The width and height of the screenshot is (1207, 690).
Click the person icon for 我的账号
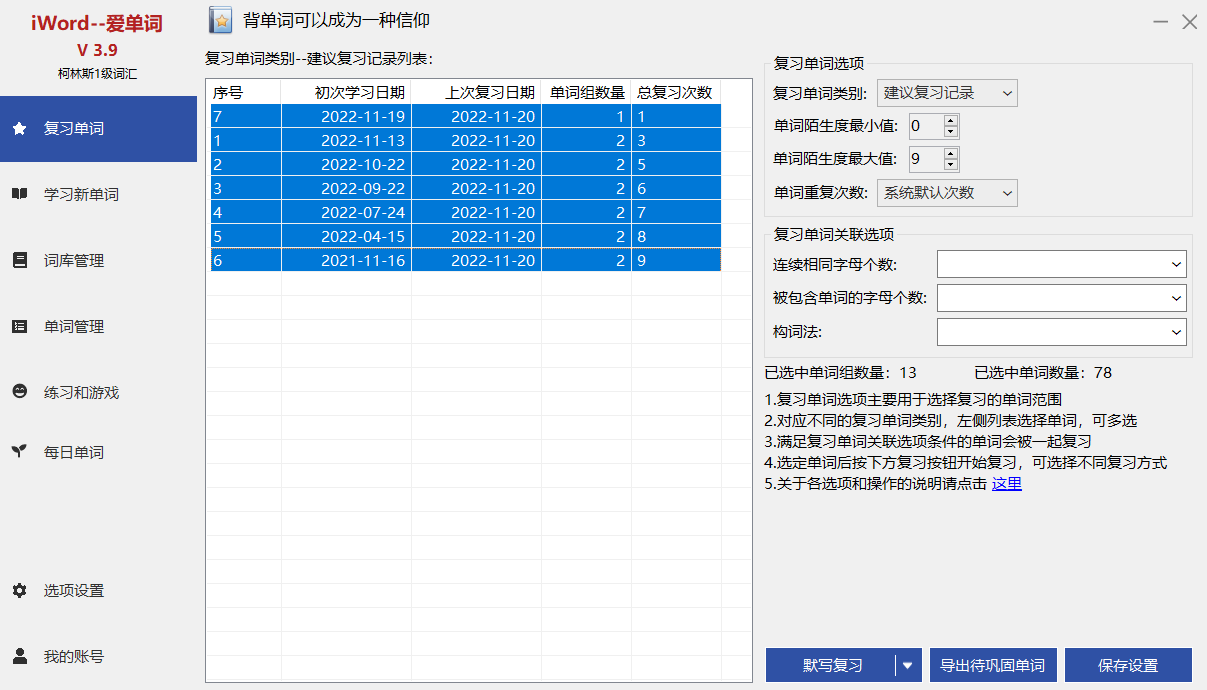19,657
